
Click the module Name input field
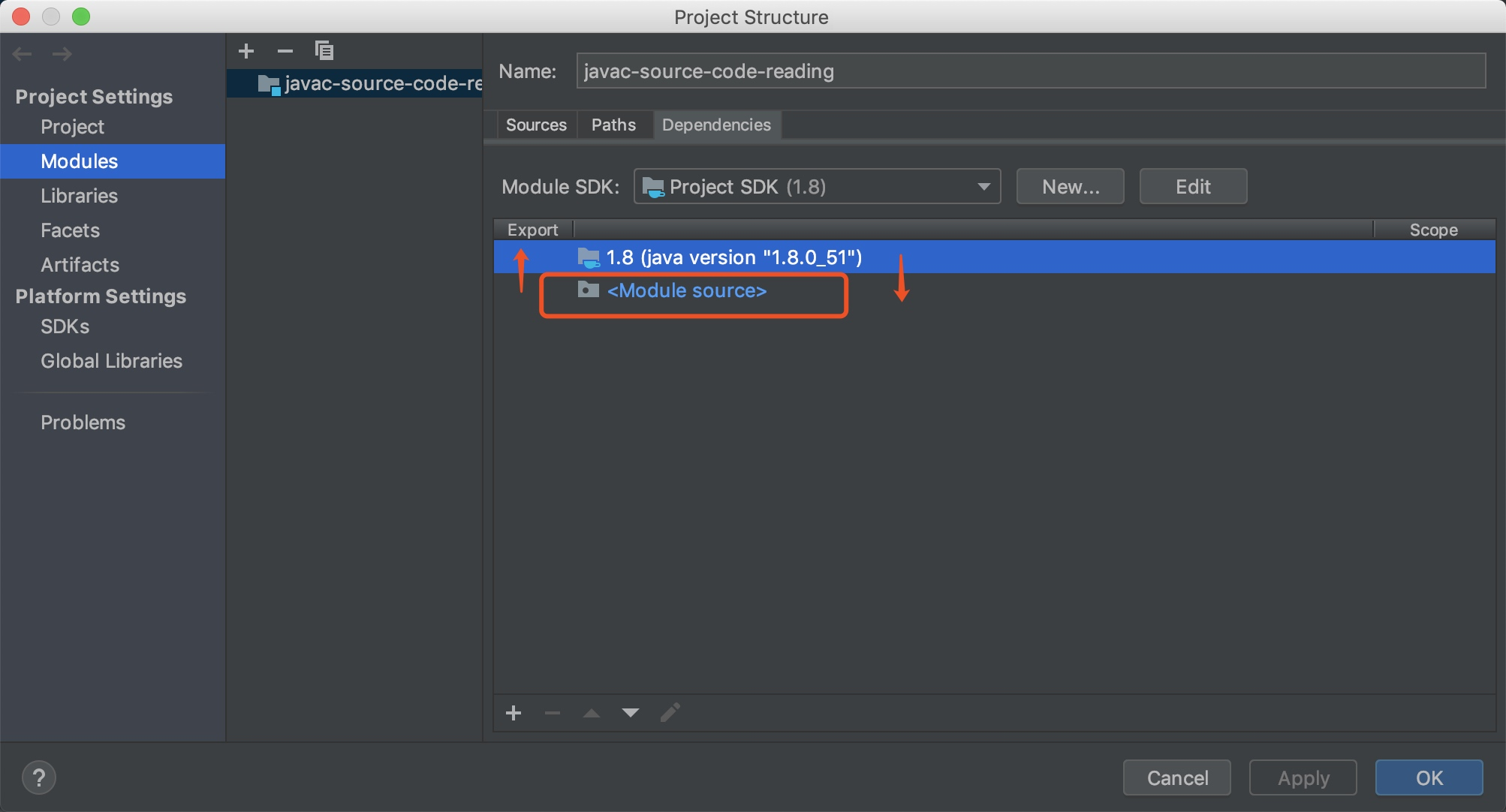(1030, 71)
